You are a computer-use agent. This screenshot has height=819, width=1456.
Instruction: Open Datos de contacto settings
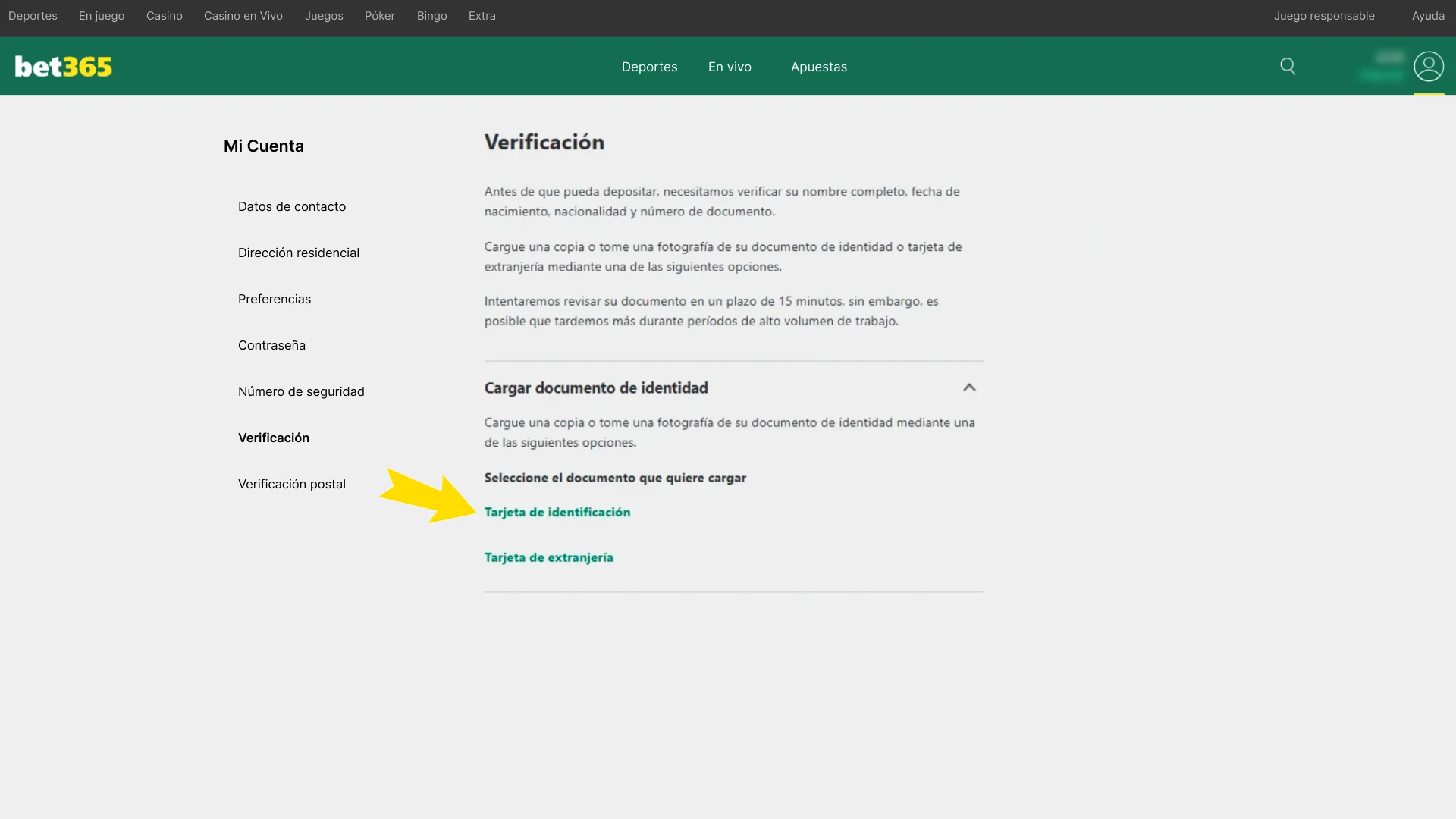point(291,206)
